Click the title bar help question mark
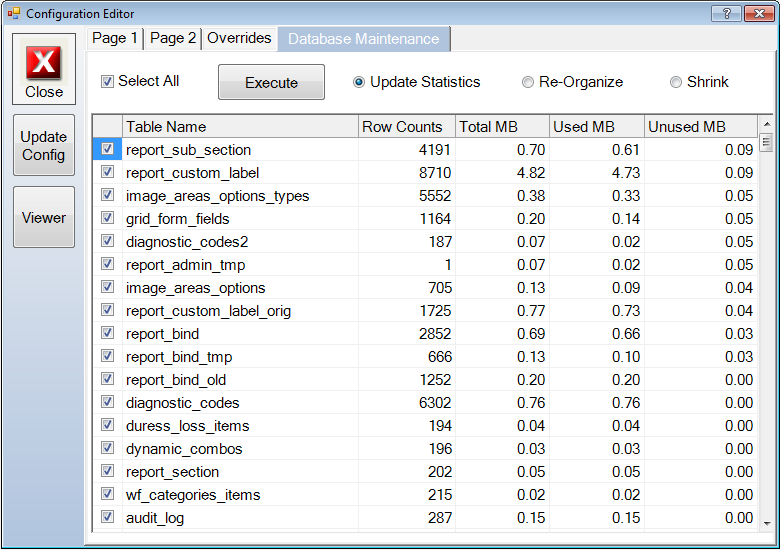 tap(726, 13)
